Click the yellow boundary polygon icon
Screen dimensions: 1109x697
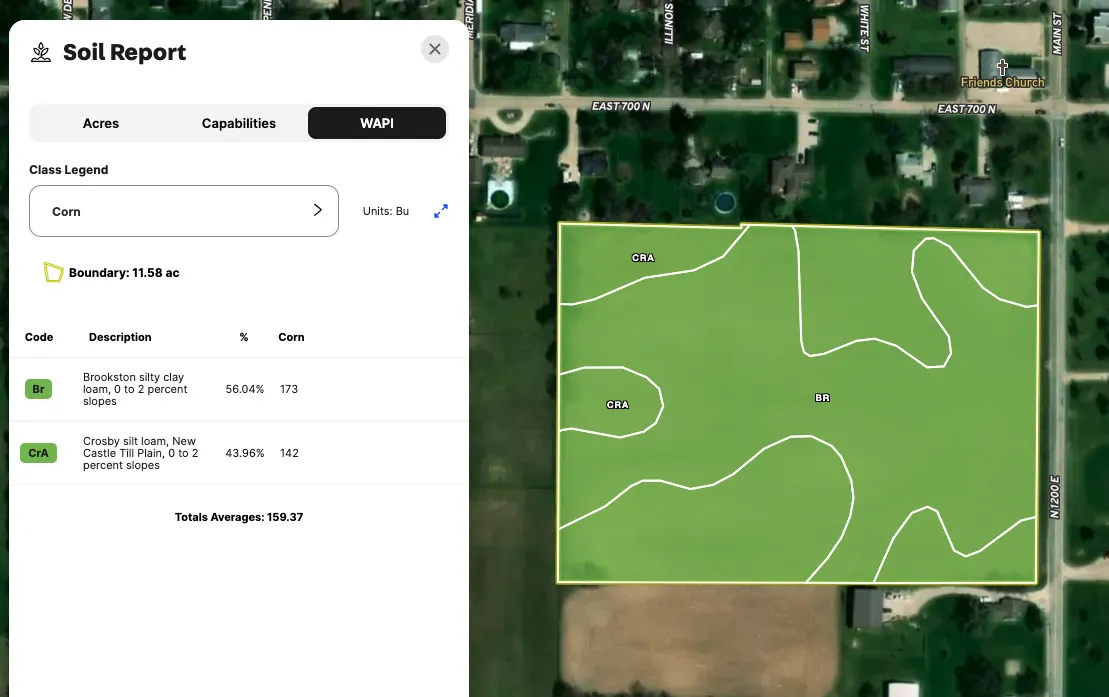[x=53, y=272]
